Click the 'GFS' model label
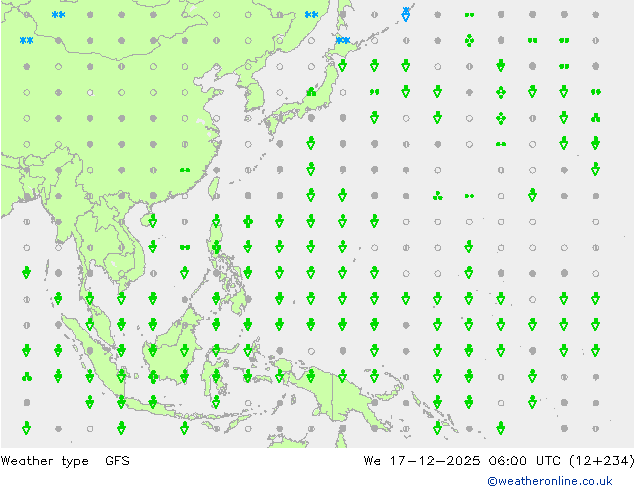 click(x=117, y=460)
